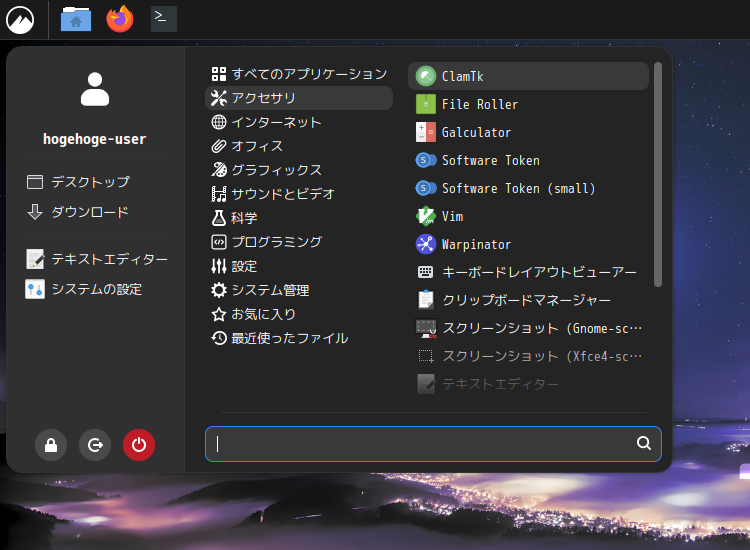Open Software Token (small) entry

point(528,188)
